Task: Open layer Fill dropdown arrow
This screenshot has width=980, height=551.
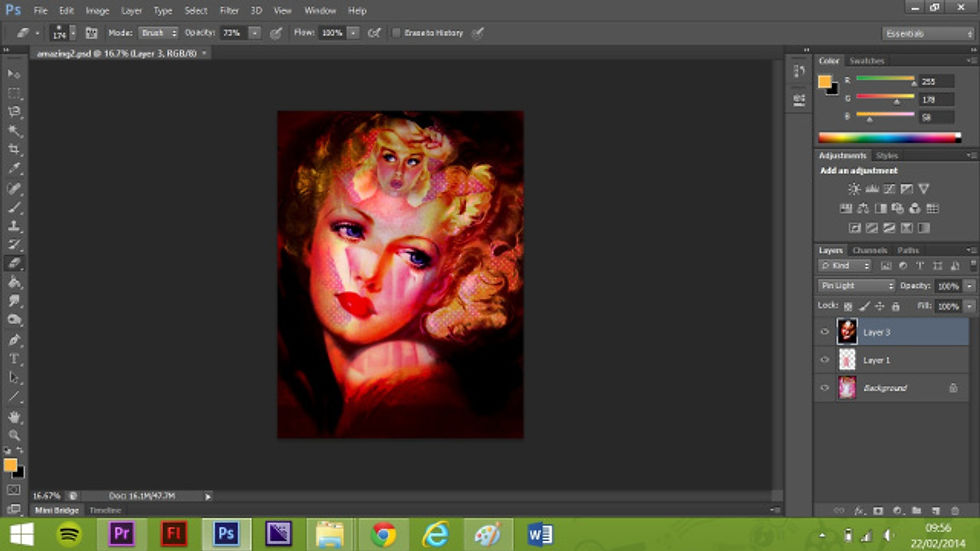Action: pyautogui.click(x=969, y=306)
